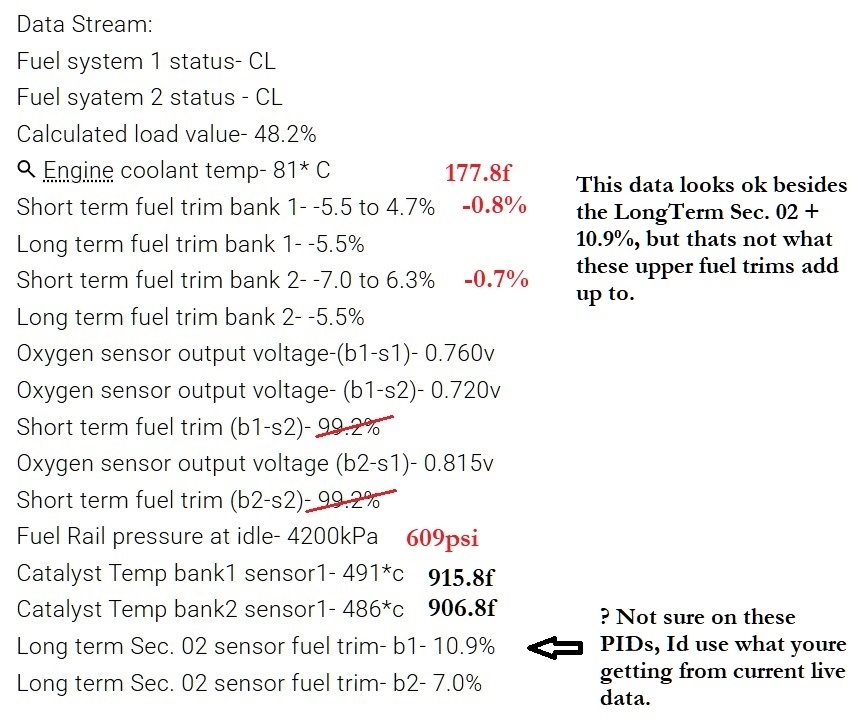Click the note starting 'This data looks ok'
The image size is (867, 726).
tap(711, 240)
